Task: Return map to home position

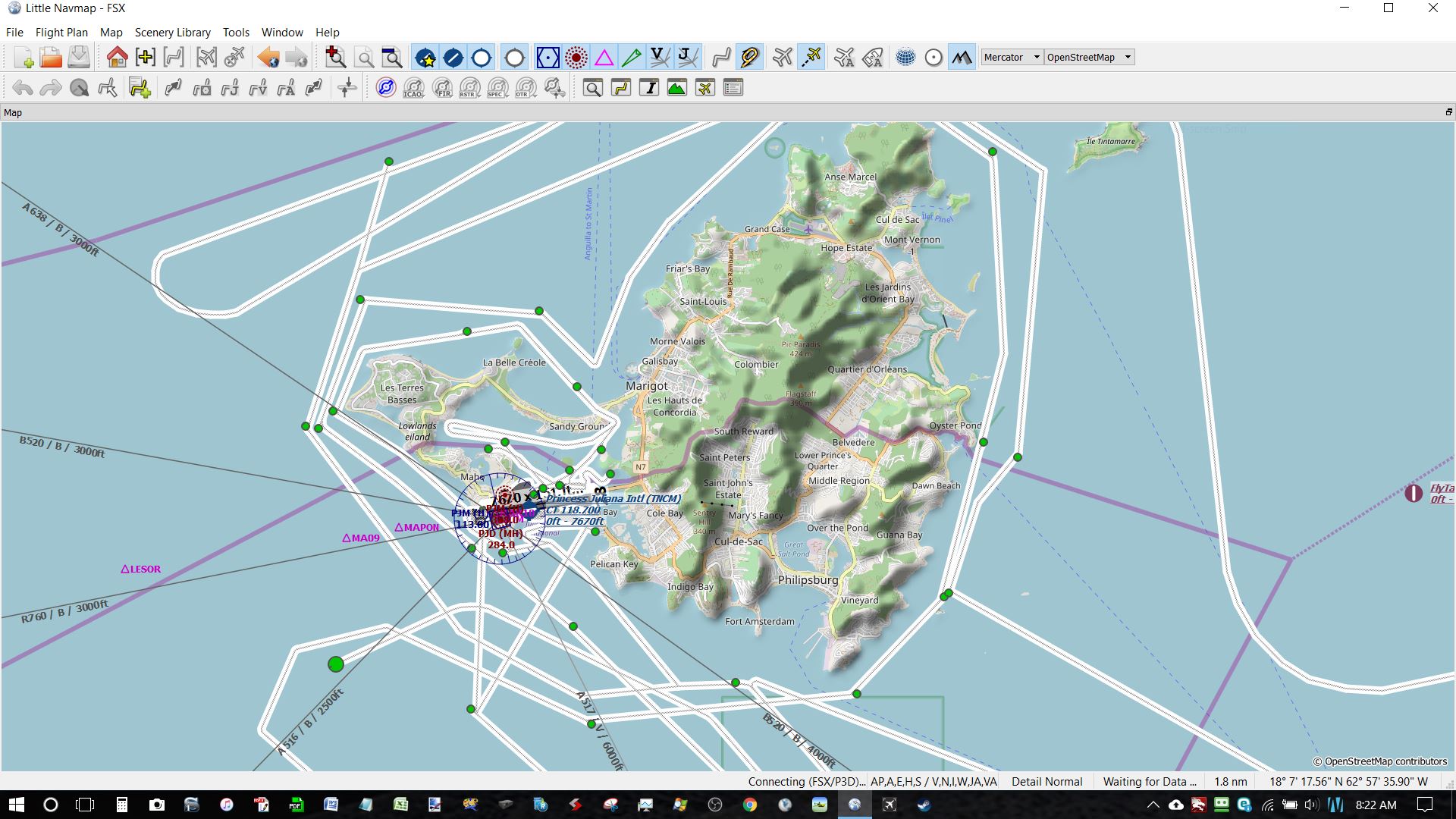Action: (118, 57)
